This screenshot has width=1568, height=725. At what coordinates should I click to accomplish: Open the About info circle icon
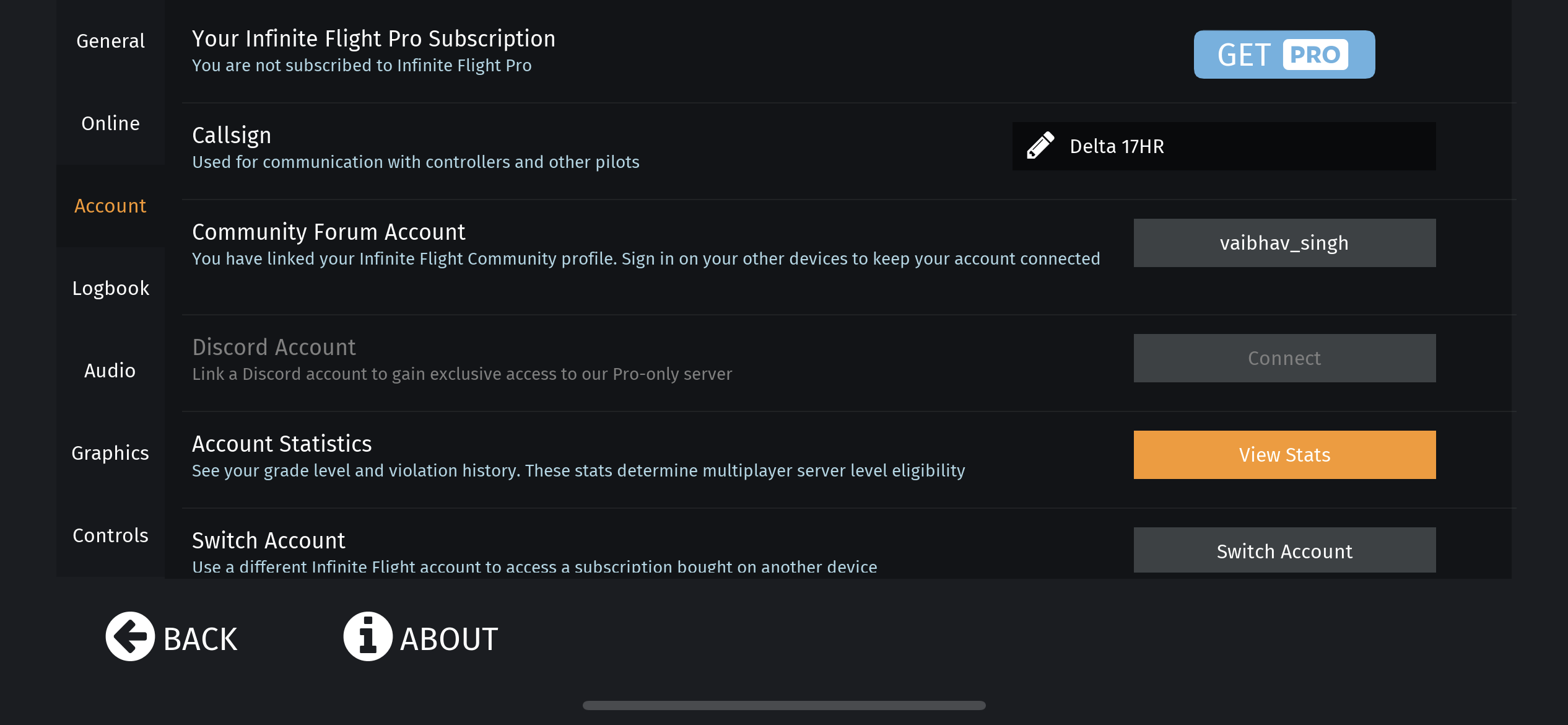coord(368,636)
